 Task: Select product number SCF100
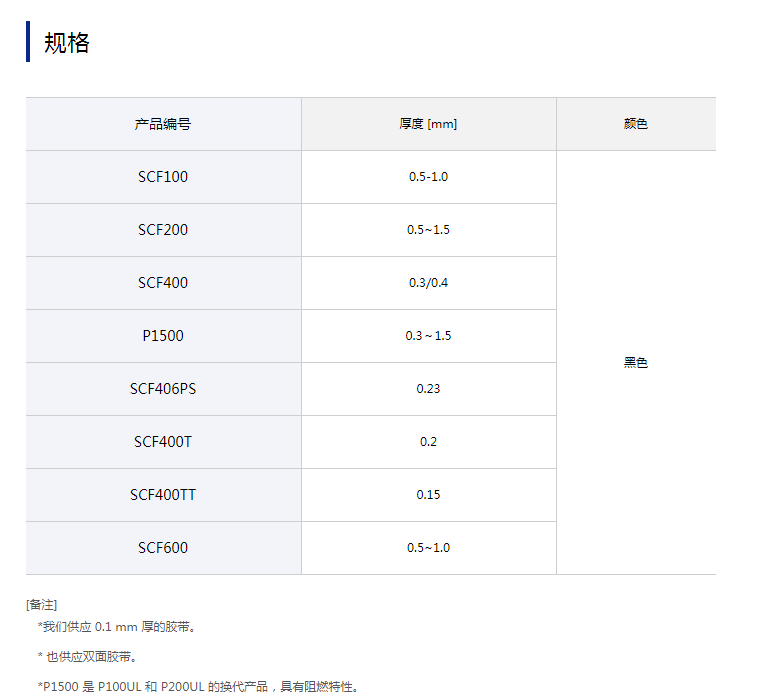click(x=163, y=177)
